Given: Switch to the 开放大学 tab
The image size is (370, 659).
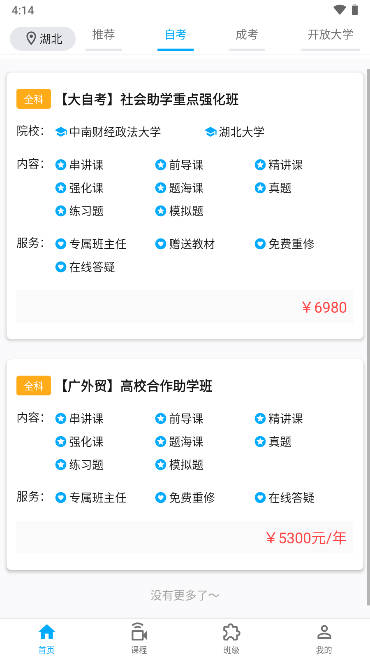Looking at the screenshot, I should [330, 35].
